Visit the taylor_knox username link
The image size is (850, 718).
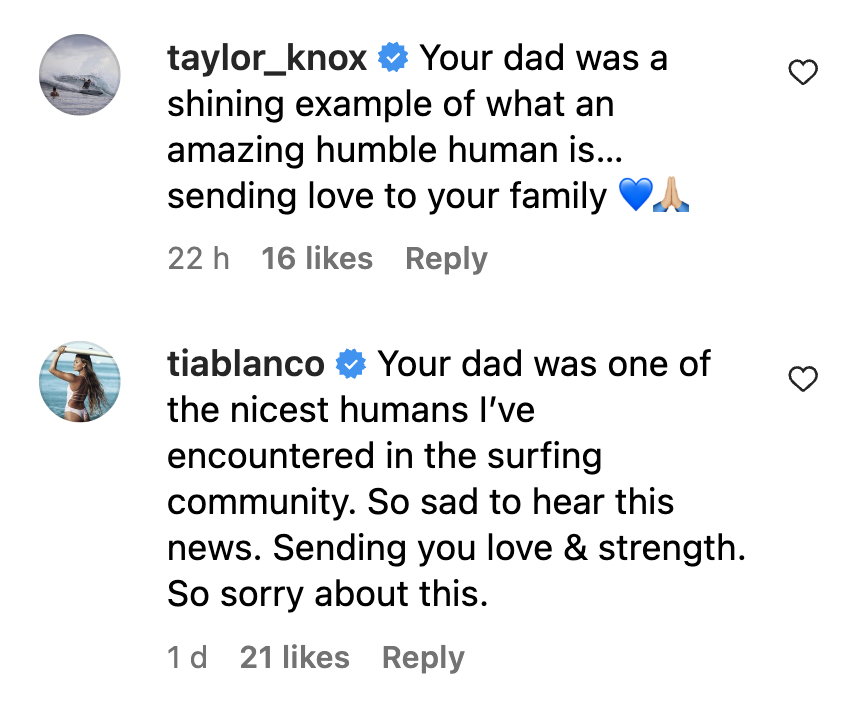(267, 59)
